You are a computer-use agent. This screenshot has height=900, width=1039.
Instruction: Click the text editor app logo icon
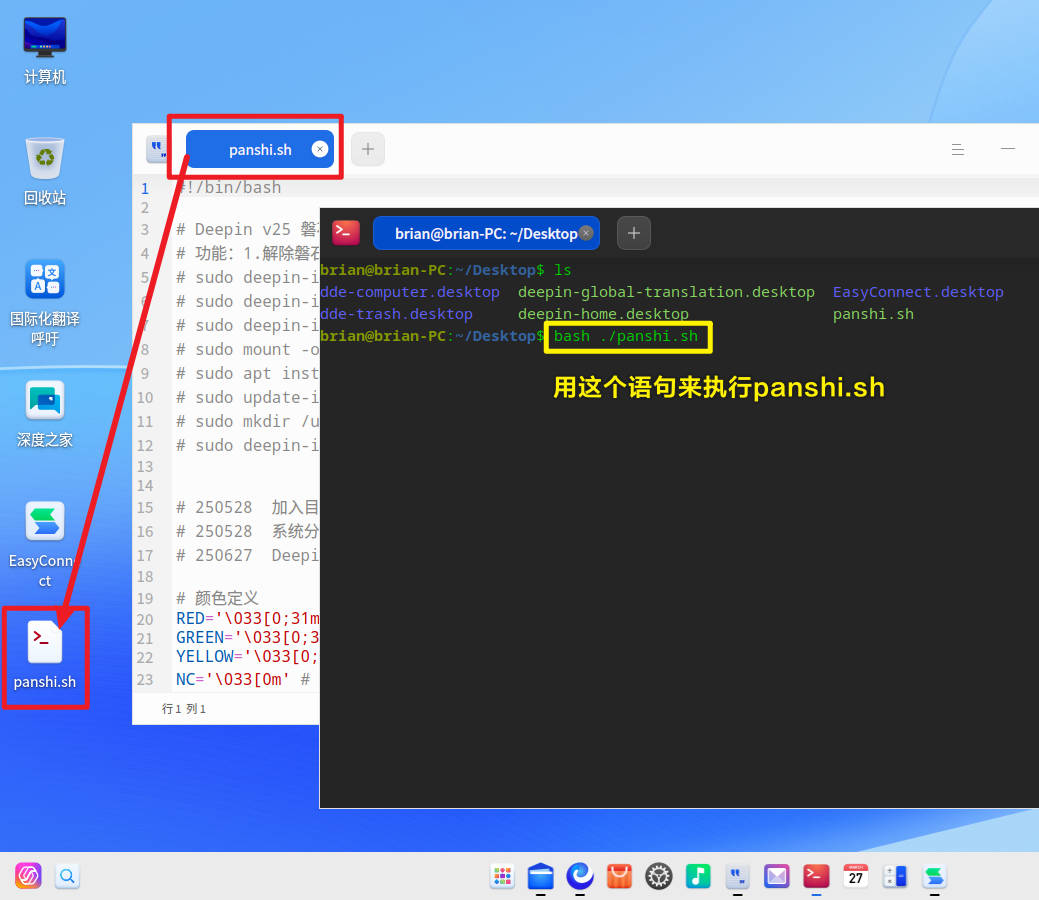[157, 149]
